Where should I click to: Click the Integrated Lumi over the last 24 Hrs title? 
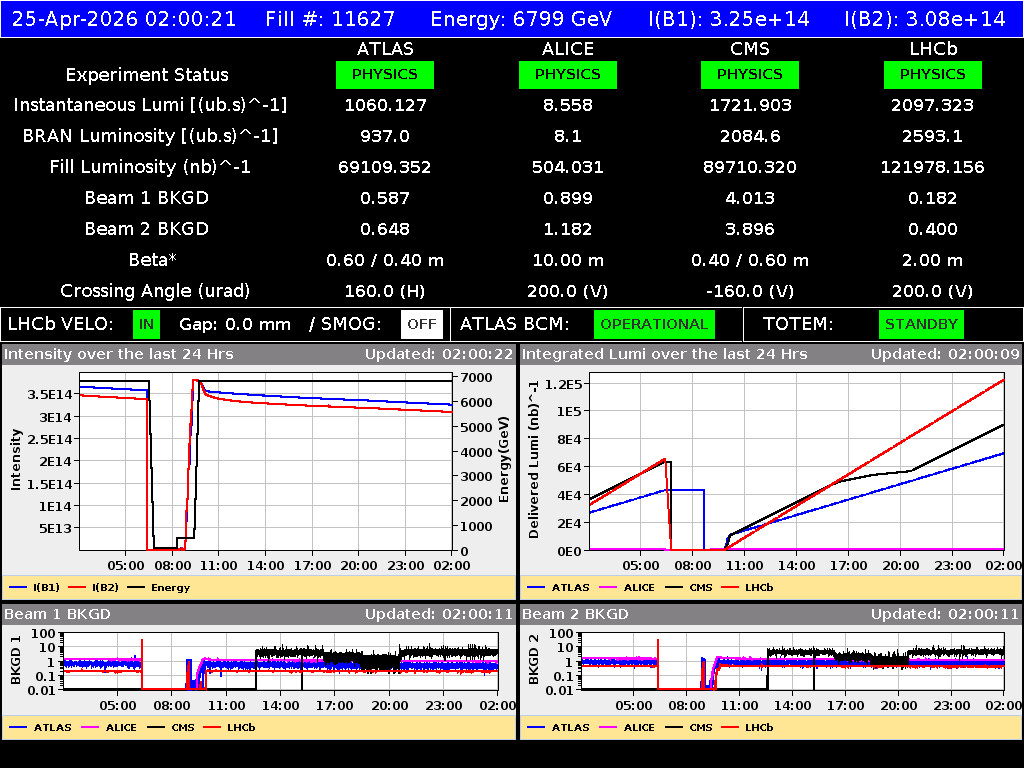(x=665, y=354)
